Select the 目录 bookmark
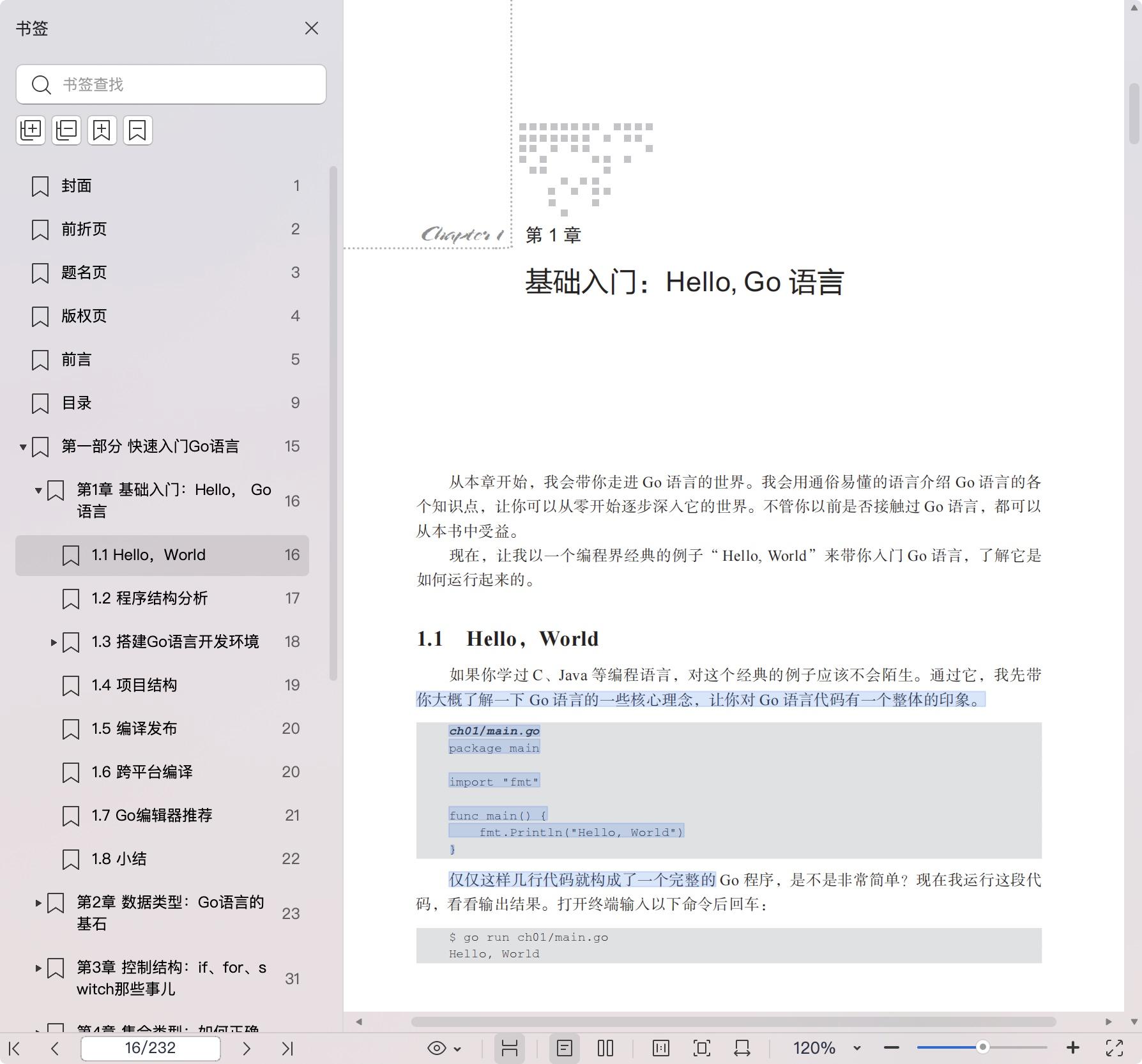This screenshot has width=1142, height=1064. pos(162,403)
